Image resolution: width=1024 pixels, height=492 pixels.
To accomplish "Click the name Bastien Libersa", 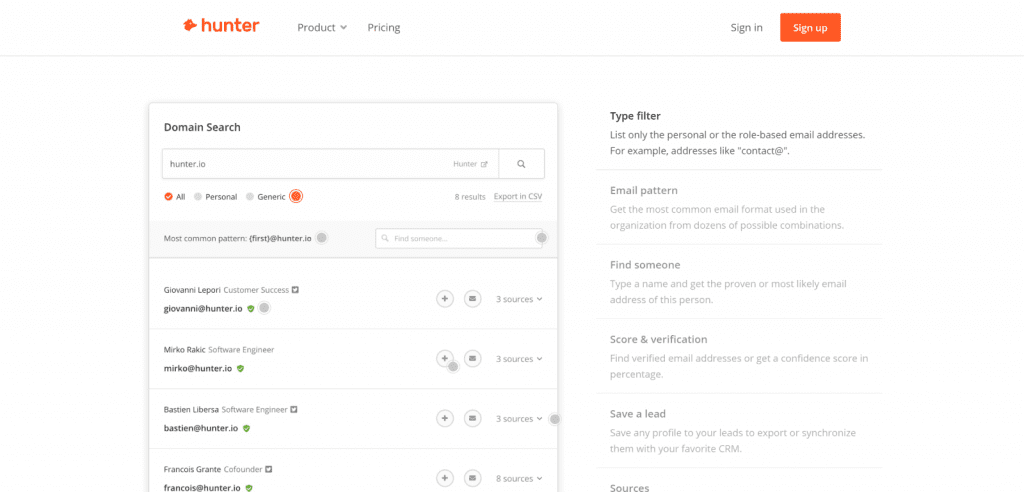I will [x=191, y=410].
